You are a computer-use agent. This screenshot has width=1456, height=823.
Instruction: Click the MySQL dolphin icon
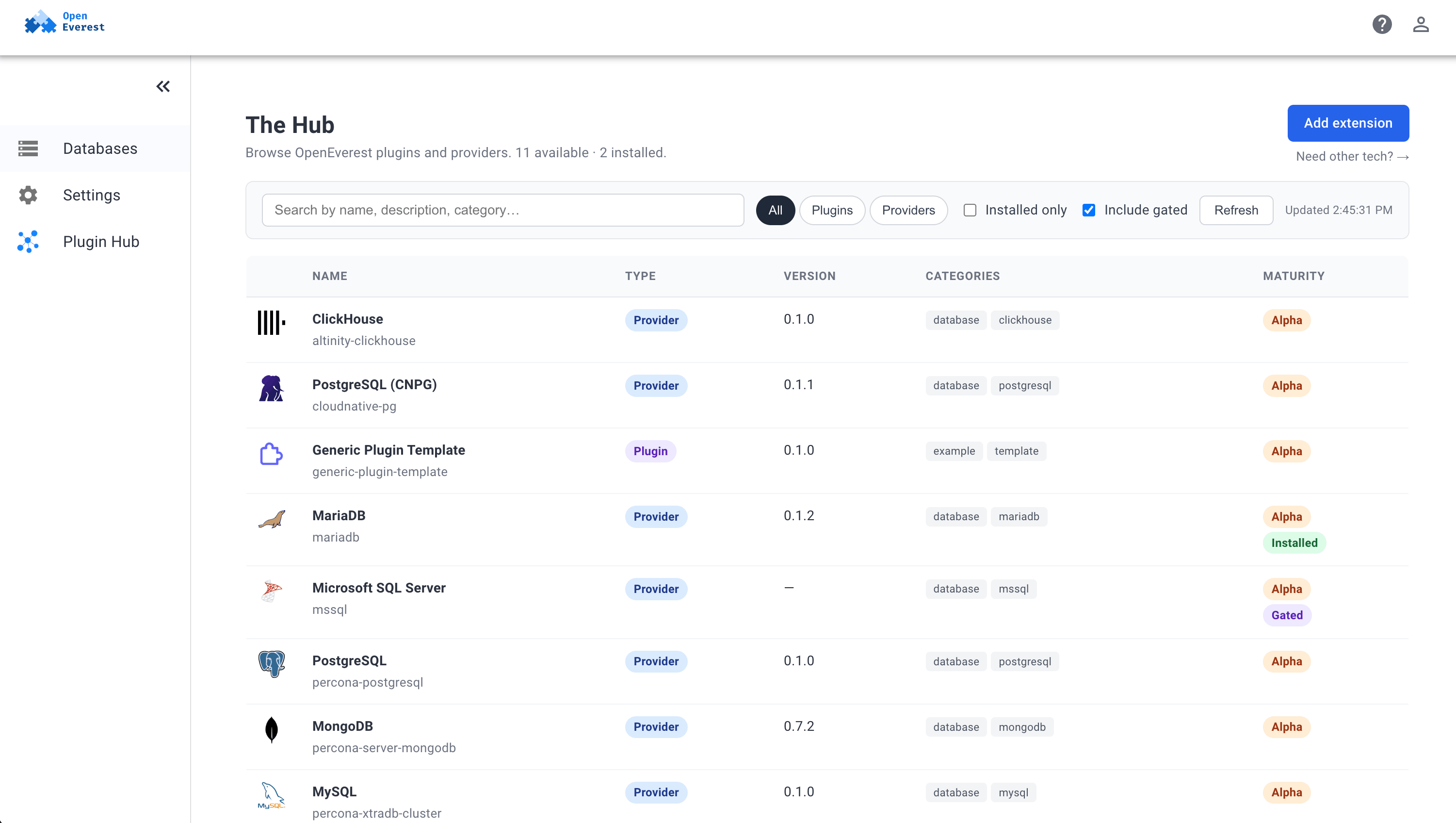pos(271,795)
